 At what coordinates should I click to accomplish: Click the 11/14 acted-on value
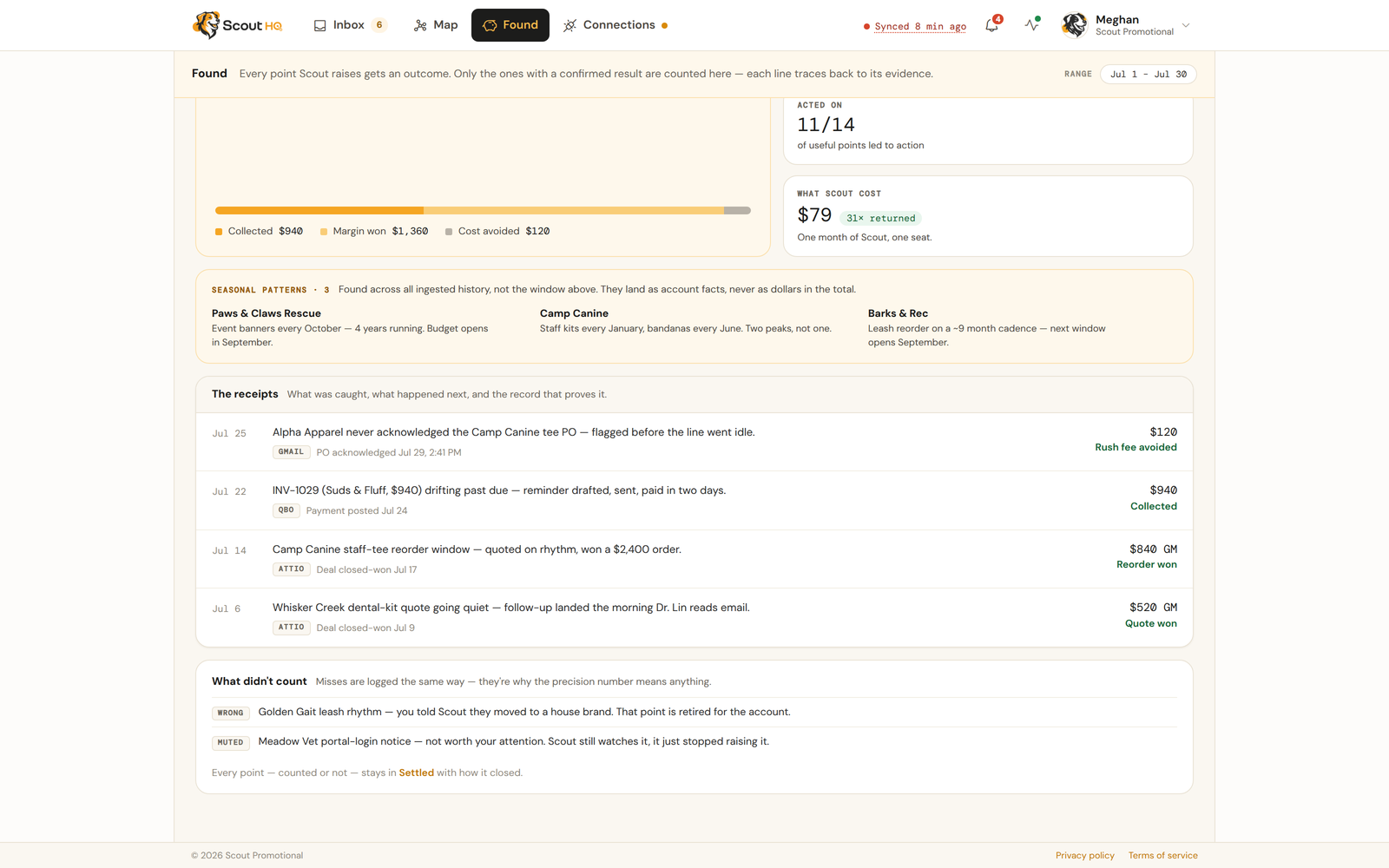tap(826, 125)
